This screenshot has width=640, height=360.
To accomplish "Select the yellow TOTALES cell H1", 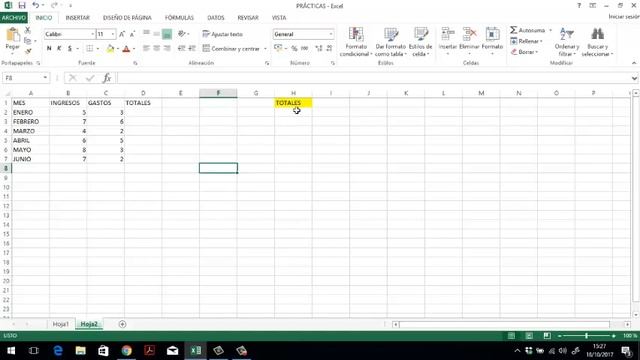I will (293, 103).
